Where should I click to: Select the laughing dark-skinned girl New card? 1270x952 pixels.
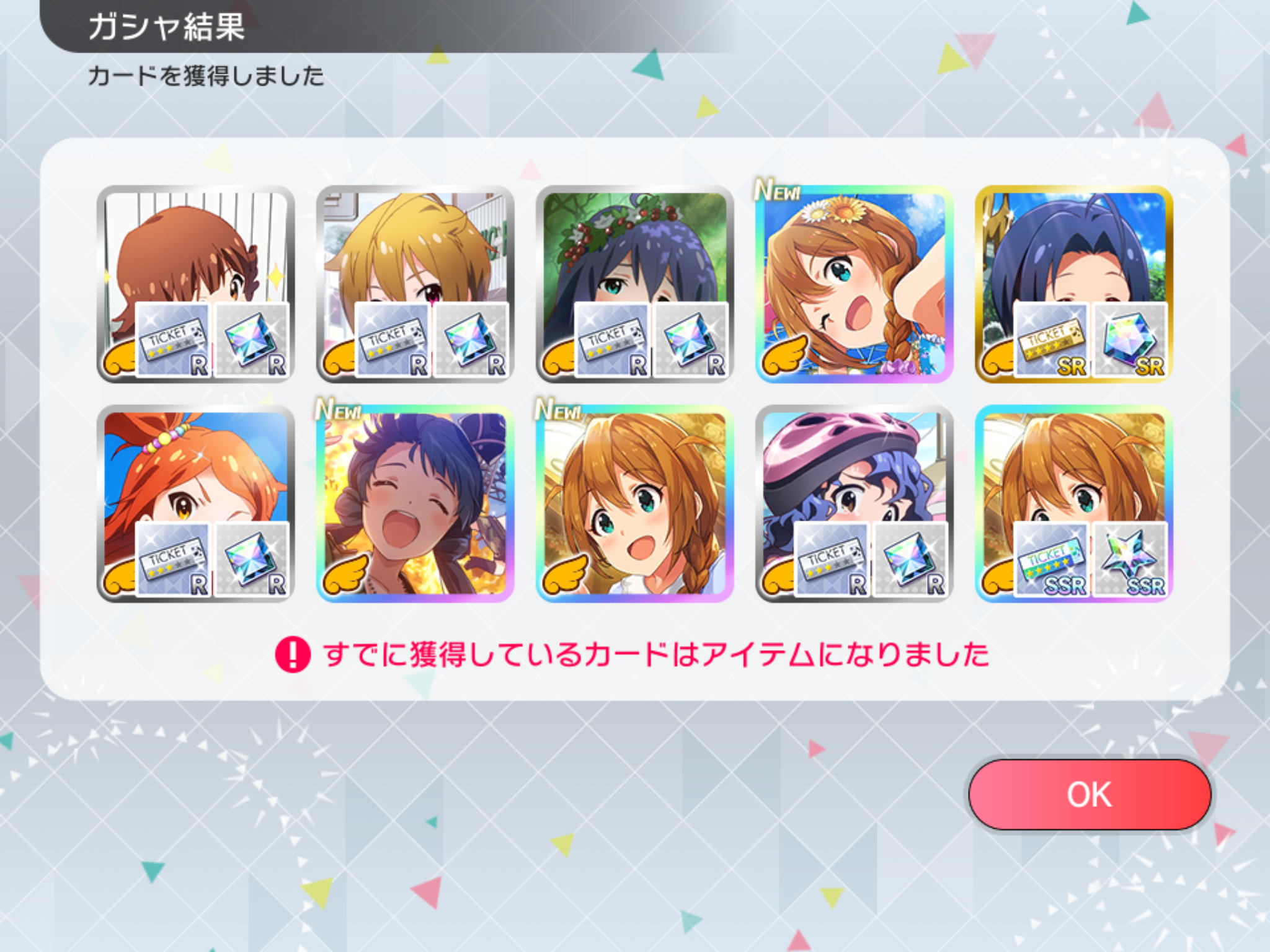pos(415,503)
